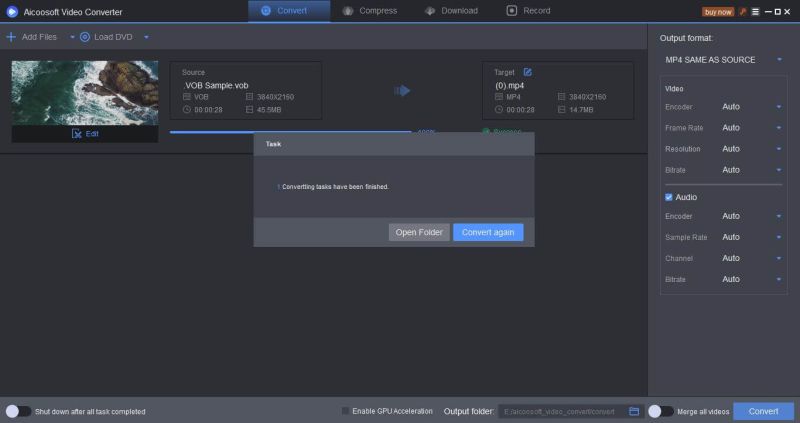Click the Aicoosoft app logo icon
The height and width of the screenshot is (423, 800).
click(12, 11)
